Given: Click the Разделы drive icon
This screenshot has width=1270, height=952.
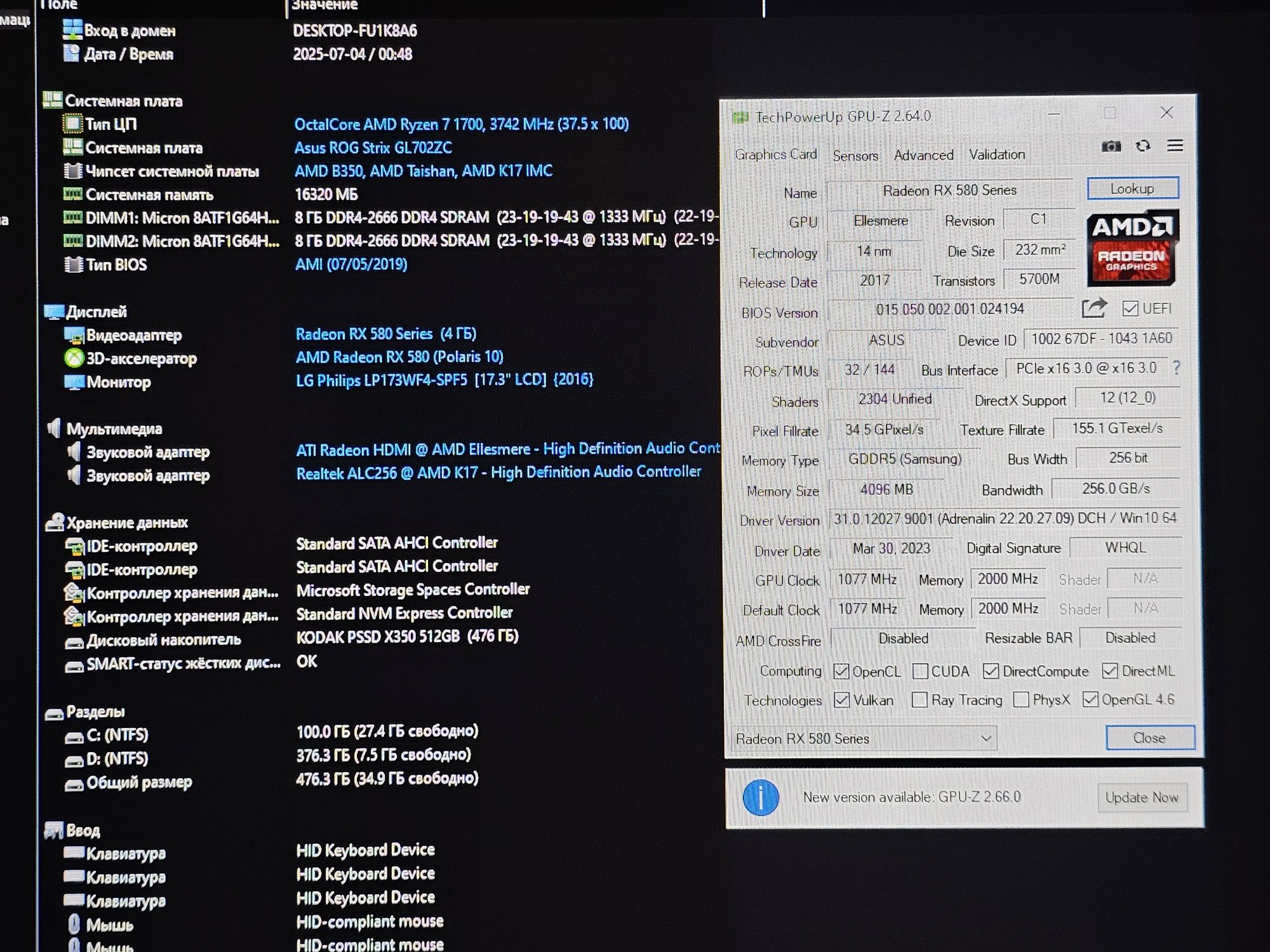Looking at the screenshot, I should [x=54, y=713].
